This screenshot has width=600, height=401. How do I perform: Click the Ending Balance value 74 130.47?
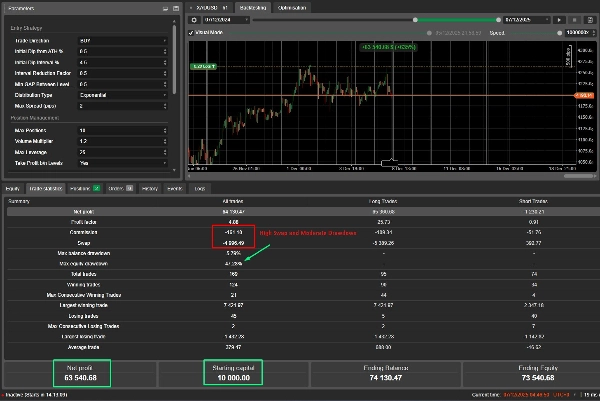tap(386, 378)
